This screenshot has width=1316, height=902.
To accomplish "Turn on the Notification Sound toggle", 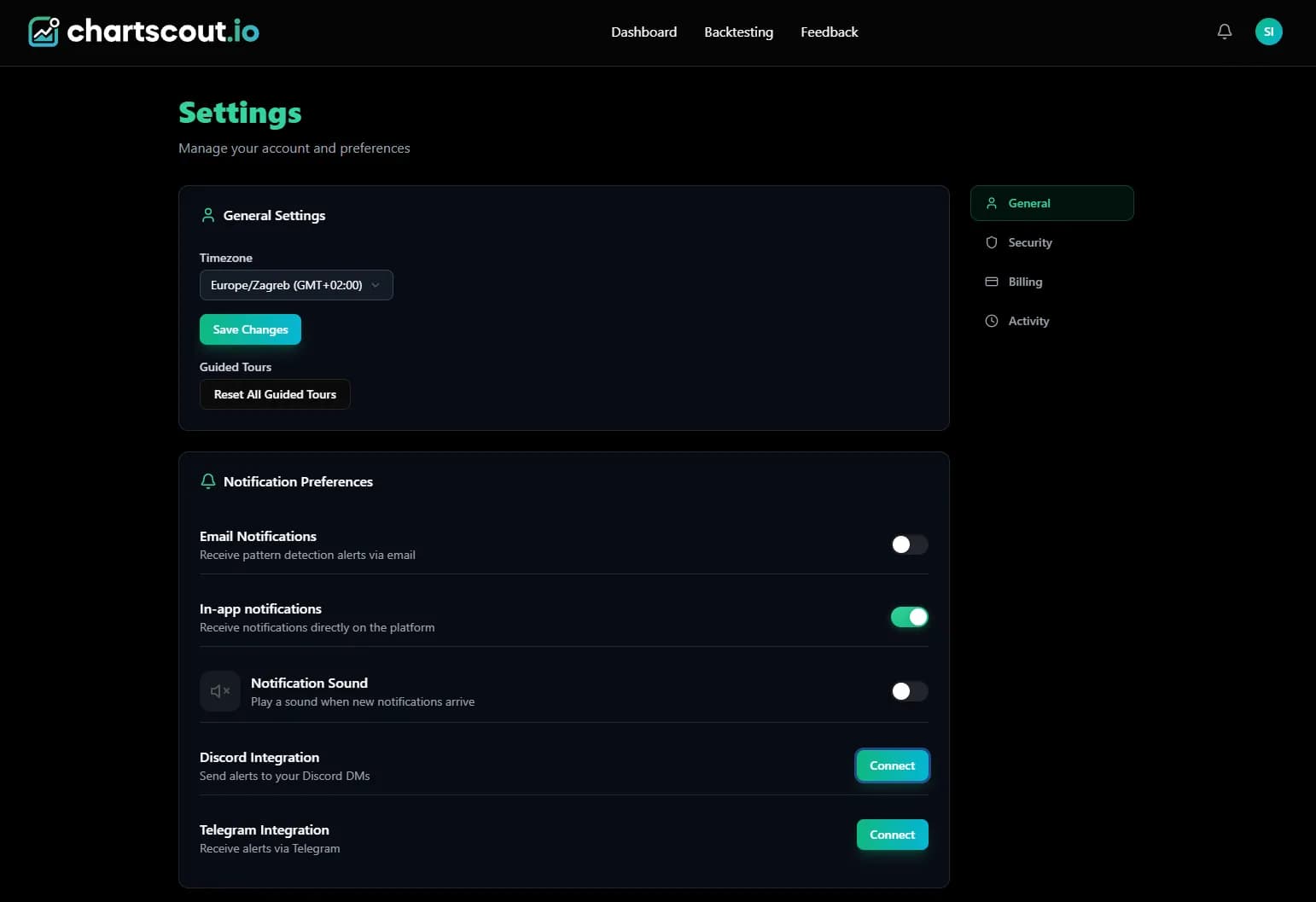I will [909, 691].
